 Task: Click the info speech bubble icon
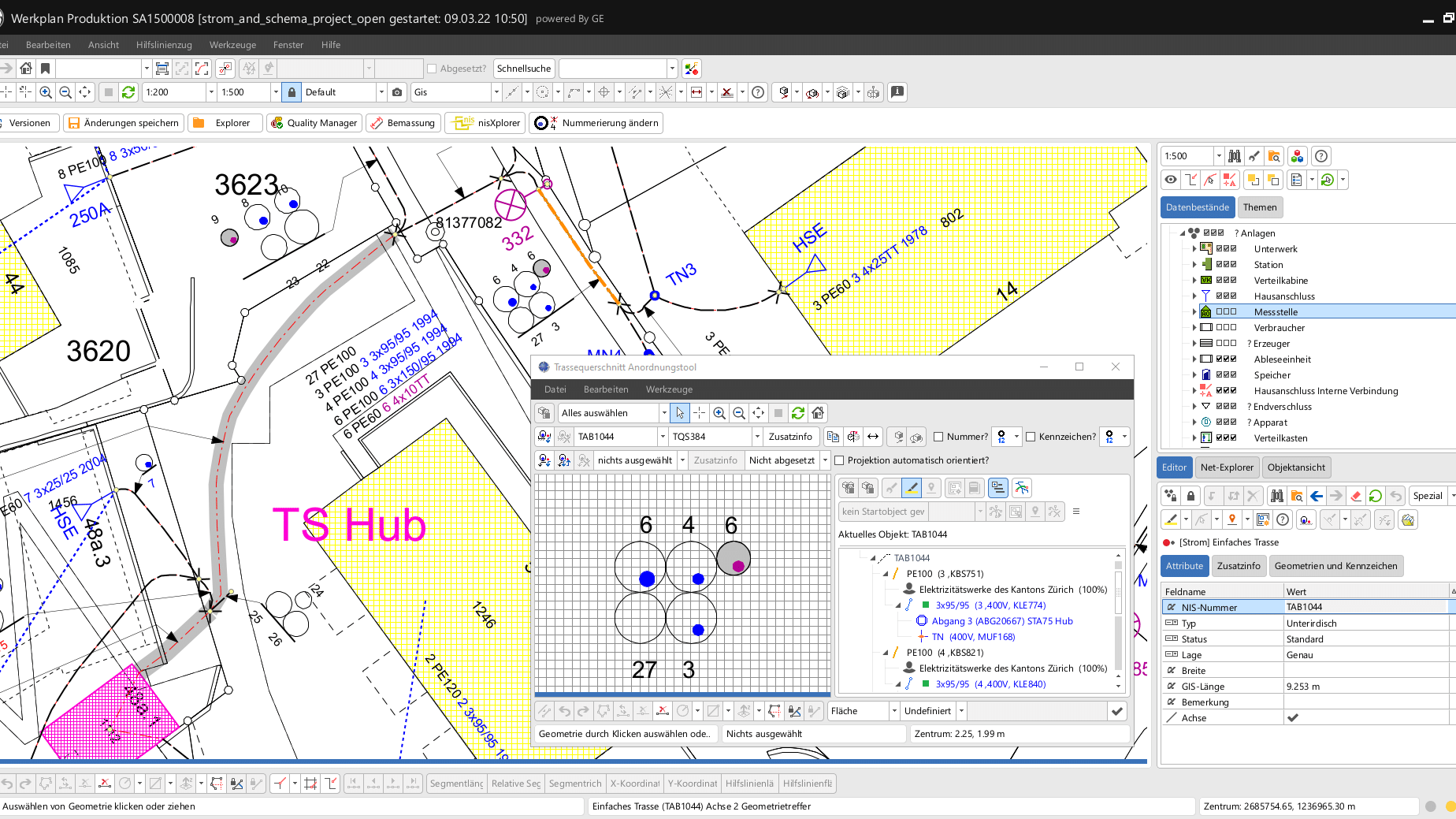coord(897,92)
